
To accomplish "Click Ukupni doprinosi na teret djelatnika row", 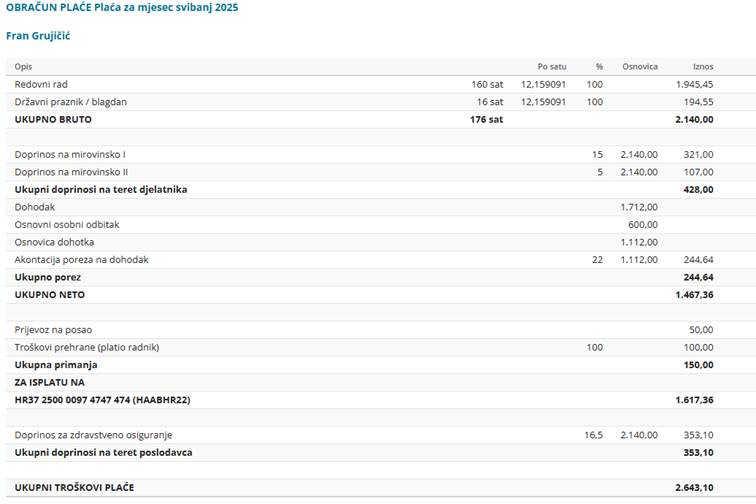I will coord(381,190).
